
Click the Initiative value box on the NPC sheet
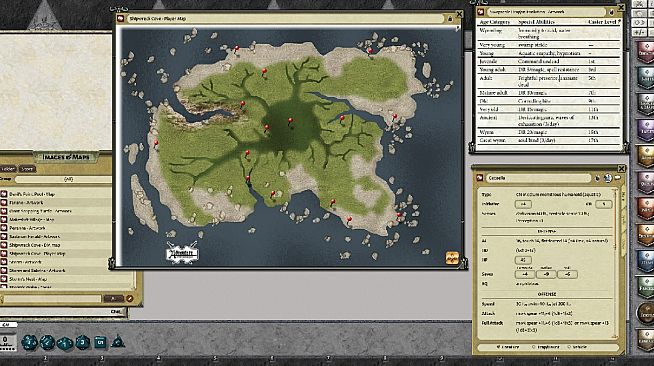click(523, 204)
